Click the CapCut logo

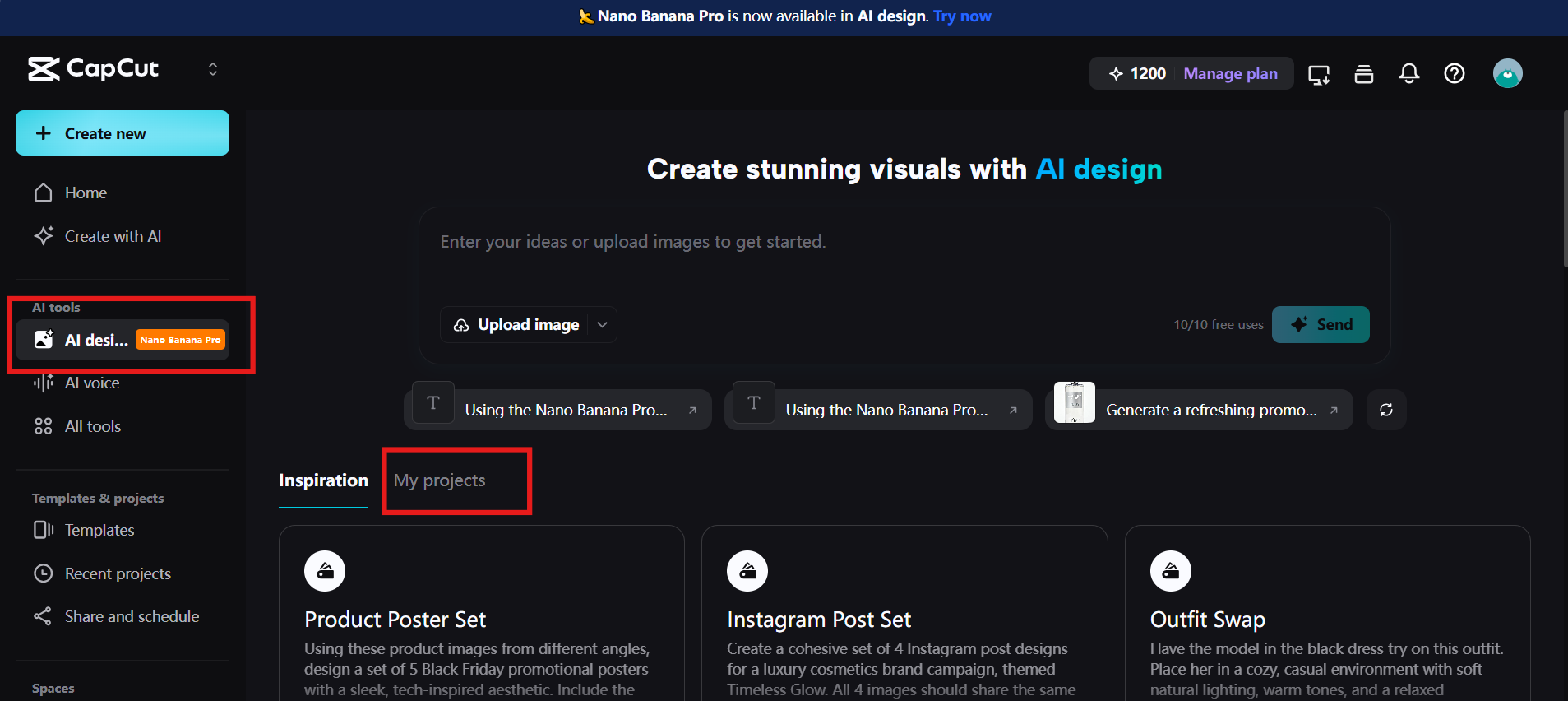coord(93,69)
